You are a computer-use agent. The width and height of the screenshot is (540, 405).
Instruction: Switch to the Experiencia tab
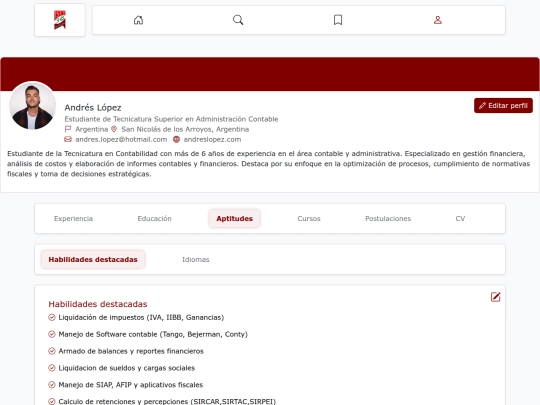73,219
